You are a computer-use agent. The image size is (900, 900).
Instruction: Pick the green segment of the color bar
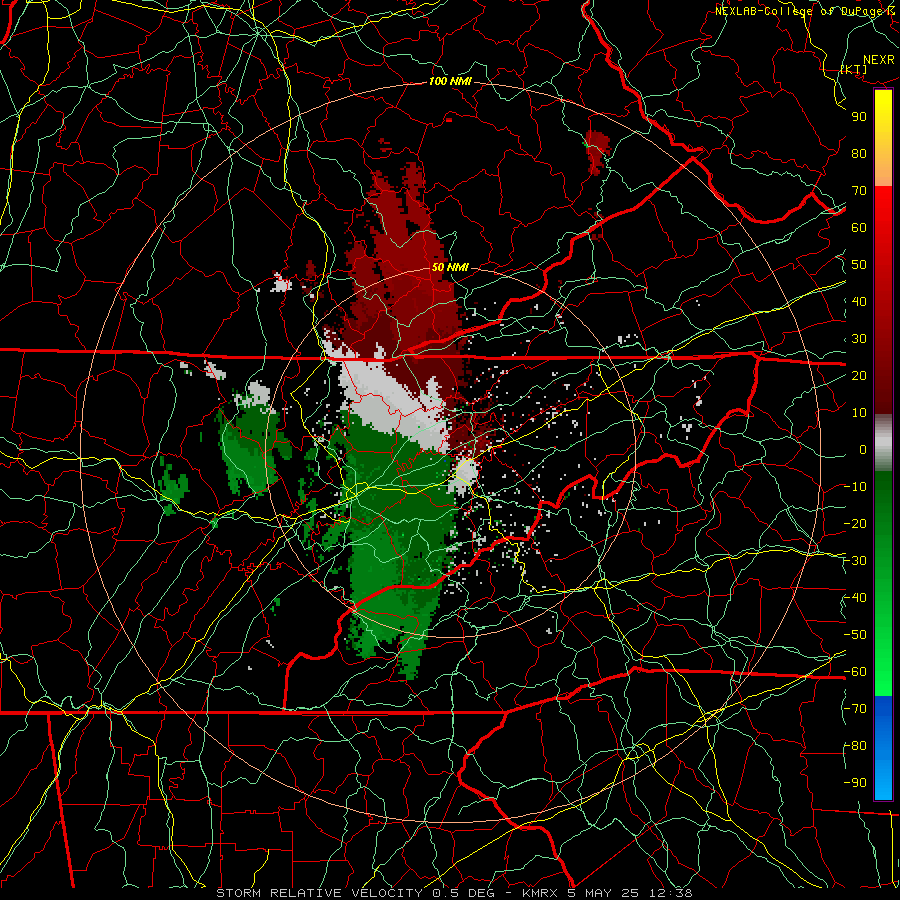[x=883, y=583]
